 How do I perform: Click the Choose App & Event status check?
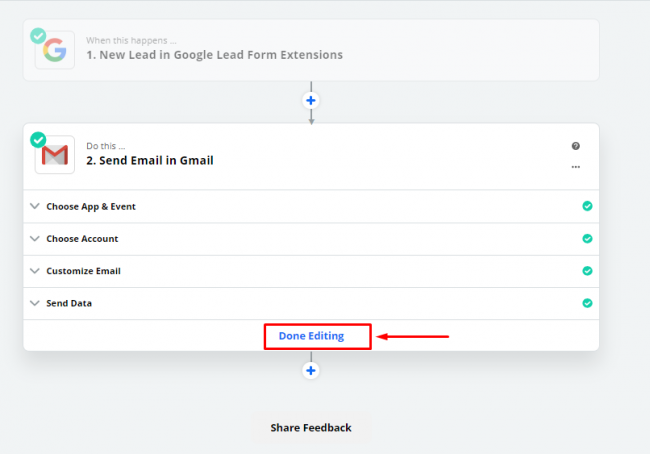(x=587, y=207)
